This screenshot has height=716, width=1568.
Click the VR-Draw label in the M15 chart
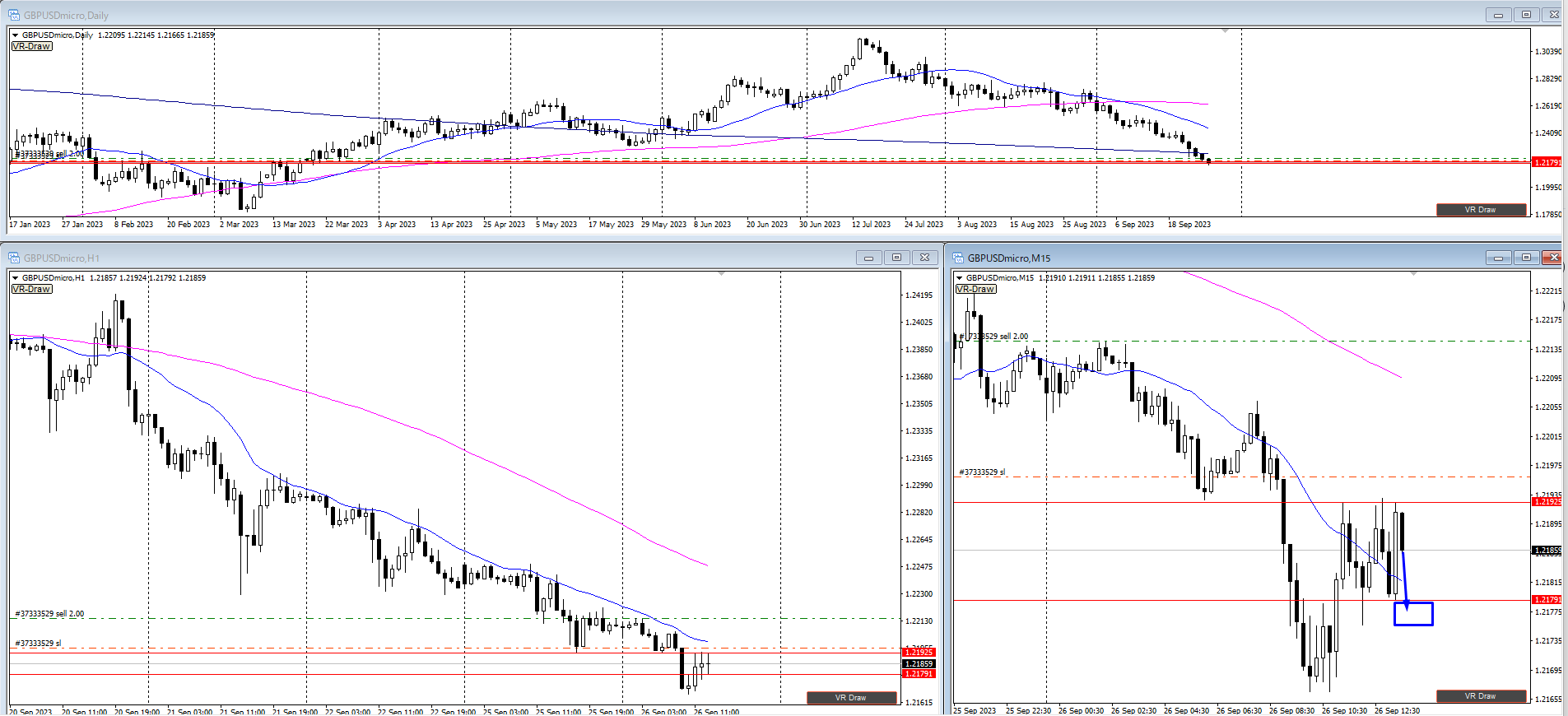[x=976, y=289]
